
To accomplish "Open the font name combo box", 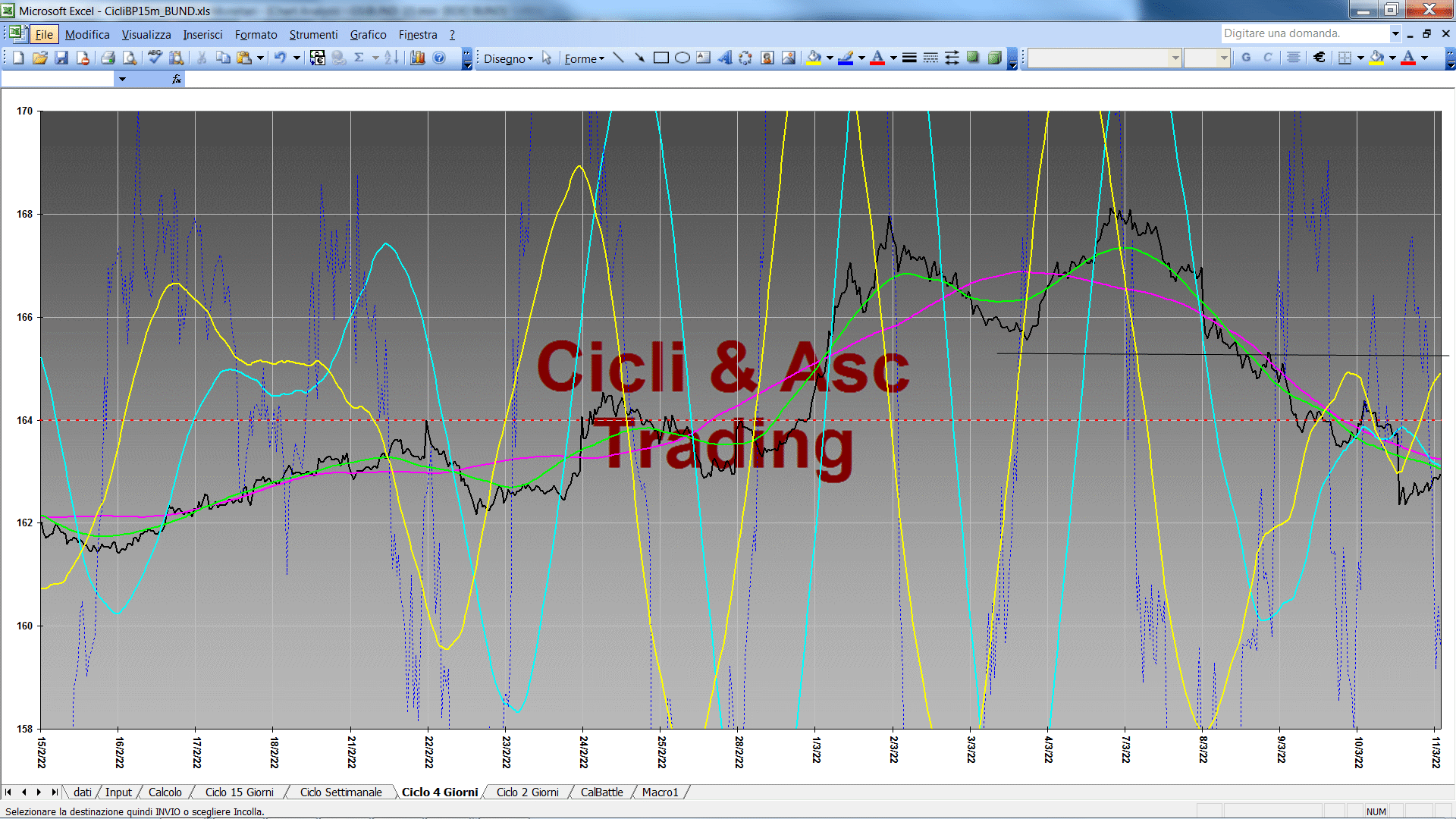I will [1105, 58].
